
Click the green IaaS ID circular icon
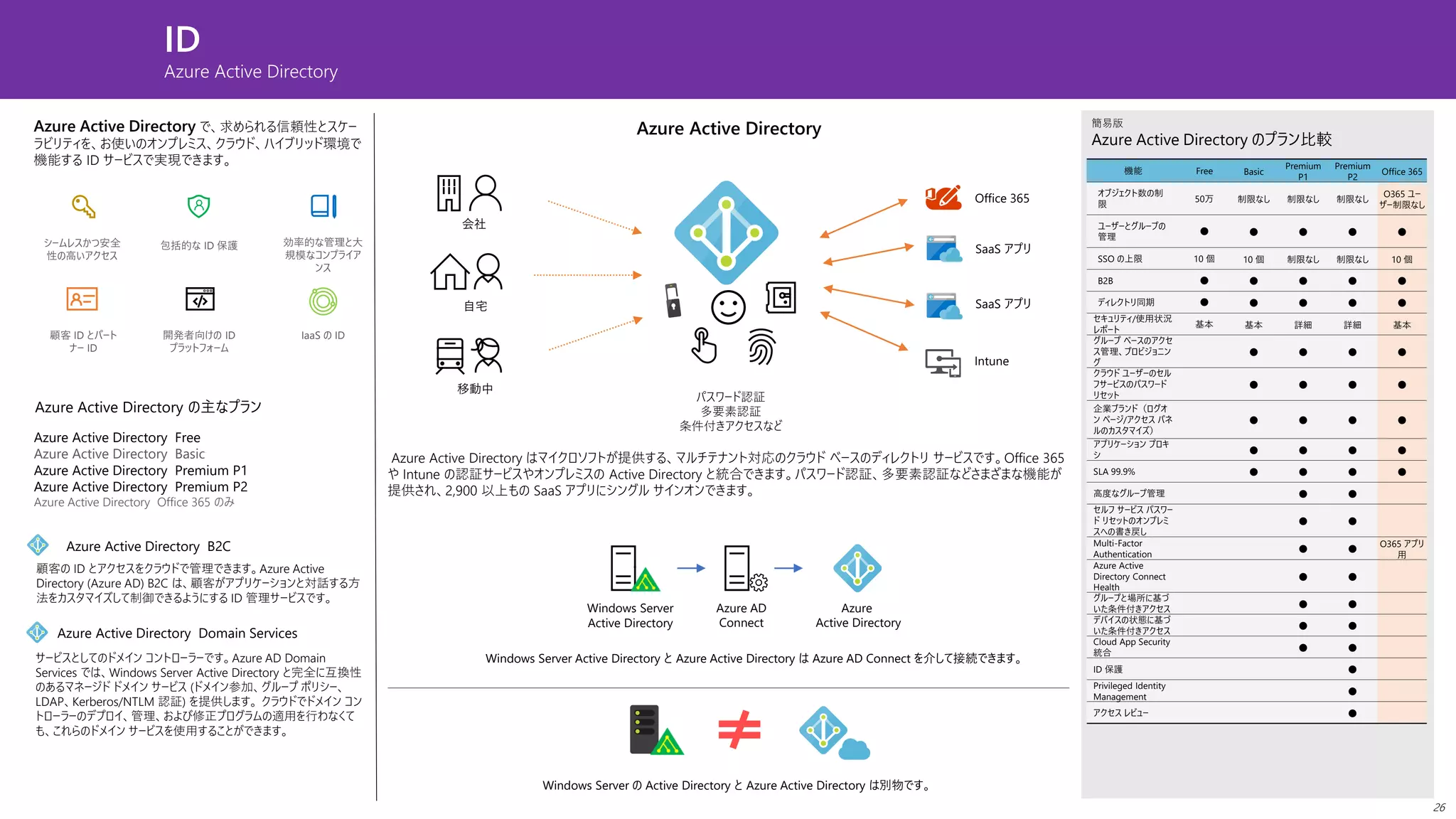tap(323, 301)
